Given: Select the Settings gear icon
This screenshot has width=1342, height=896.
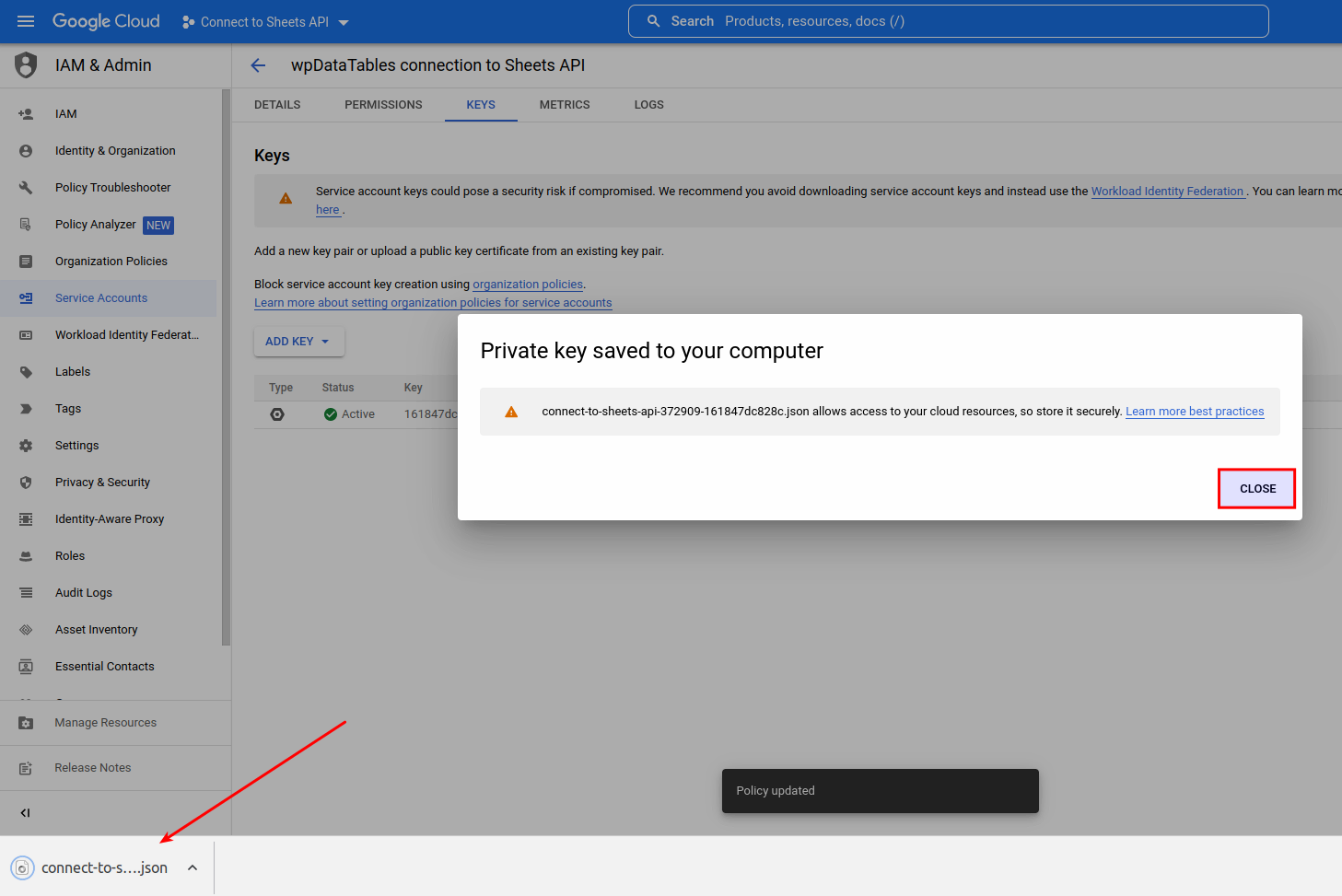Looking at the screenshot, I should [25, 445].
